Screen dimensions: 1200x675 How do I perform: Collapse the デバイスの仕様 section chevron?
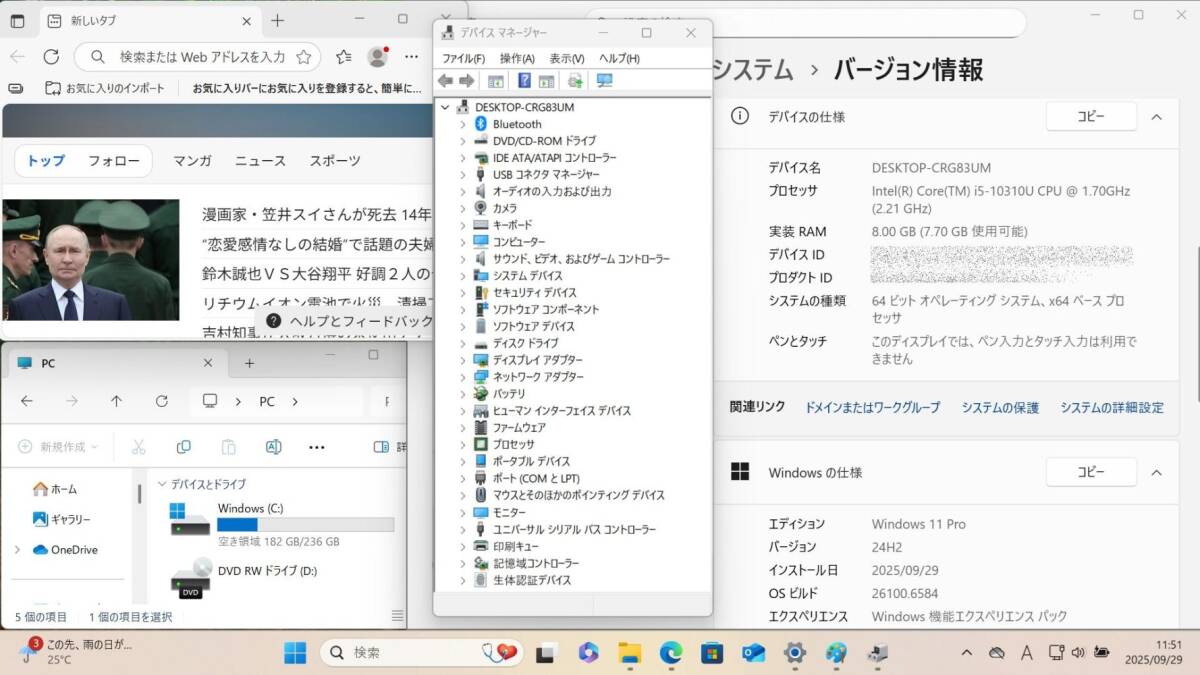pyautogui.click(x=1156, y=117)
